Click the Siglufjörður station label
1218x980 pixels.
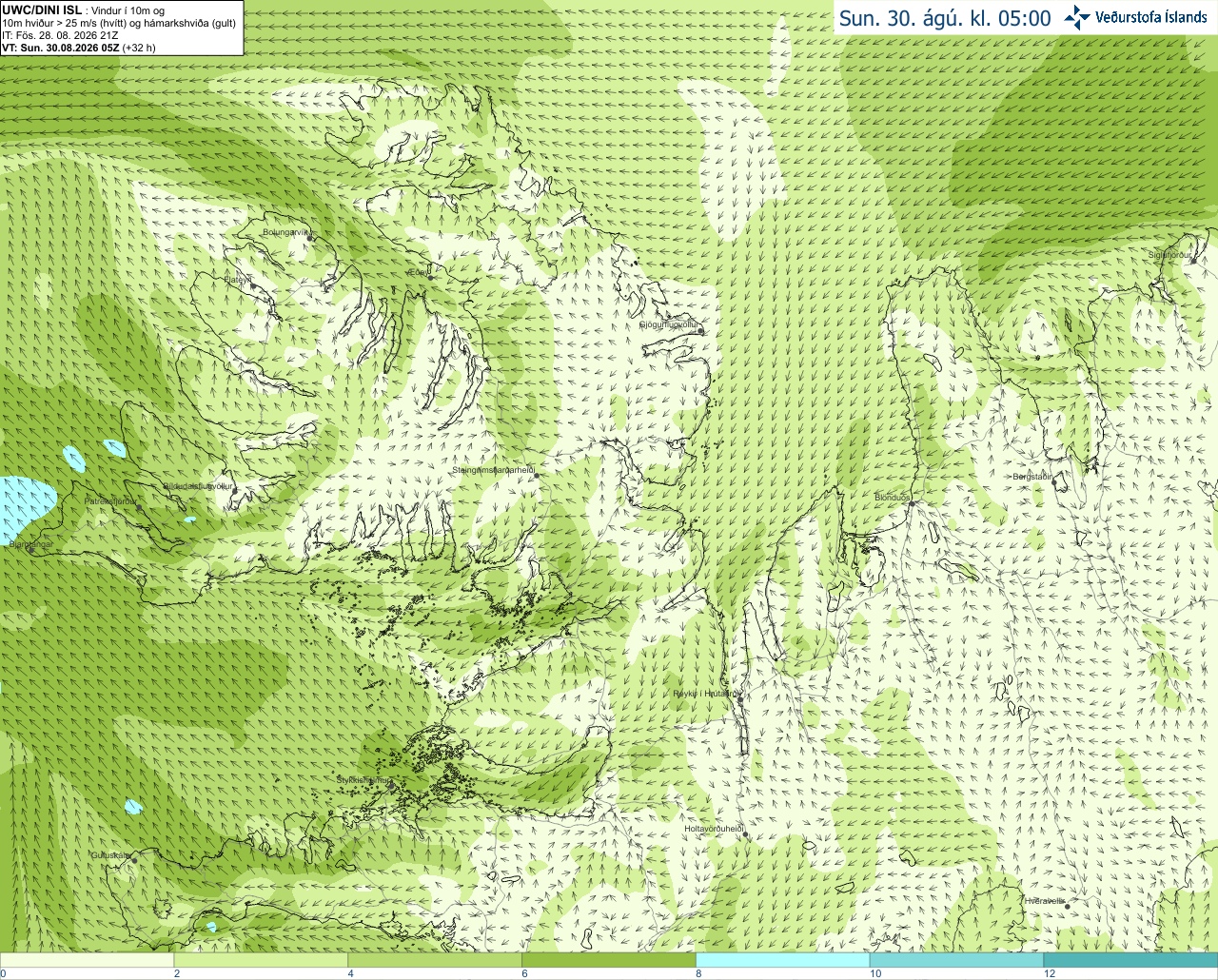[1170, 255]
